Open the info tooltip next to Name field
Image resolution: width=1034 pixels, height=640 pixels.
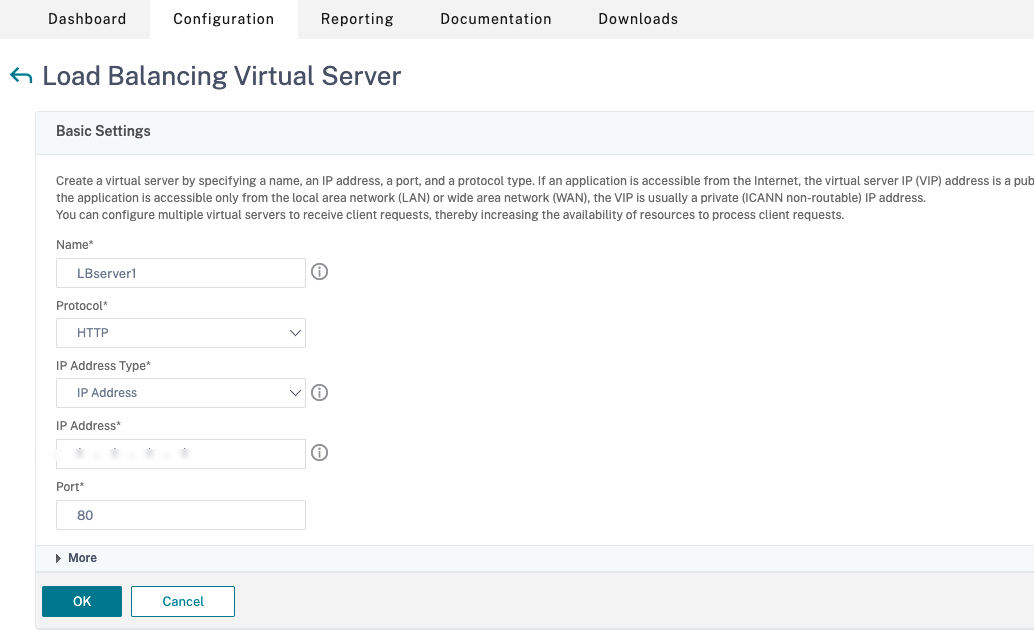pyautogui.click(x=319, y=271)
